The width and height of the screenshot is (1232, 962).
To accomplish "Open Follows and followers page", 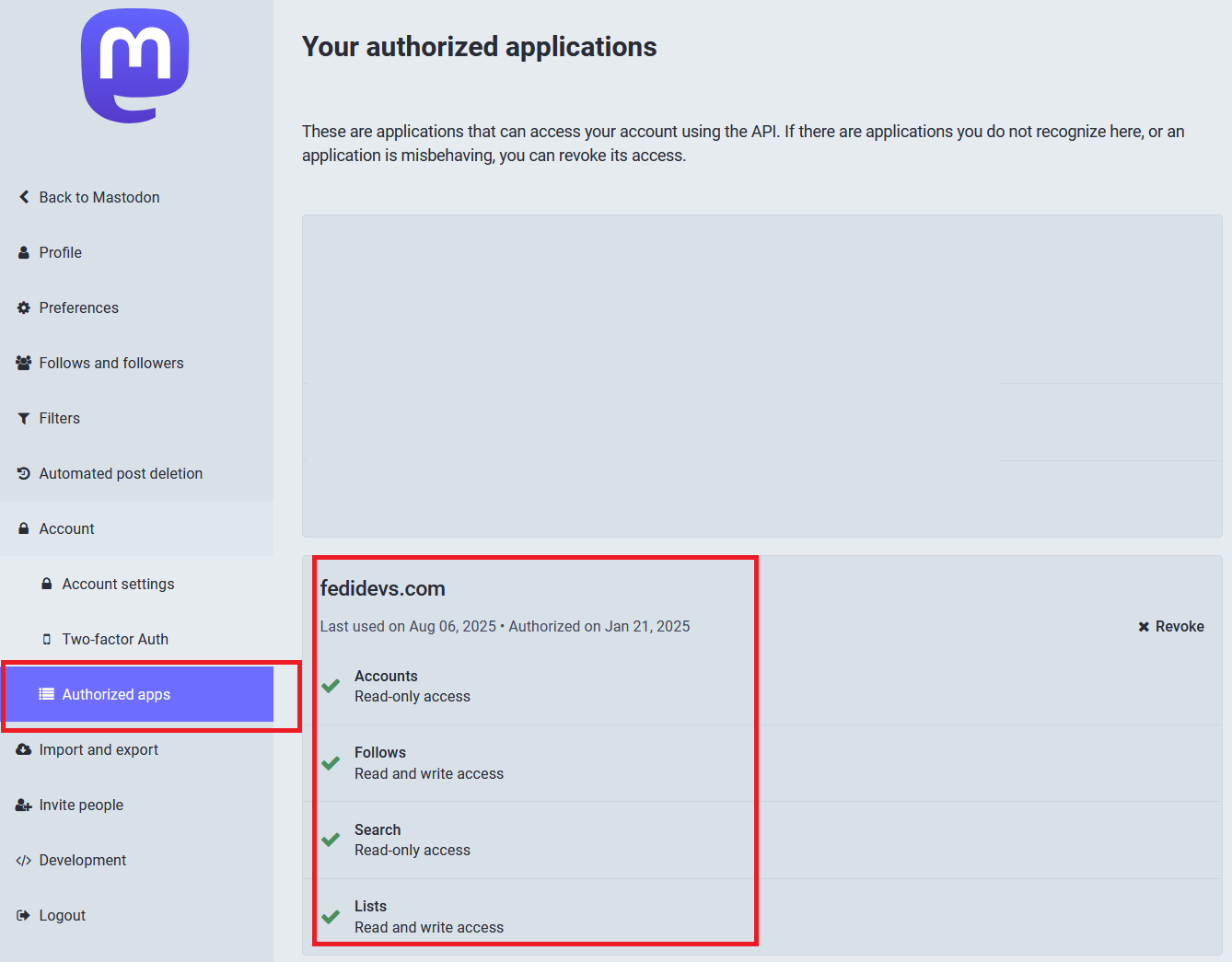I will (x=110, y=363).
